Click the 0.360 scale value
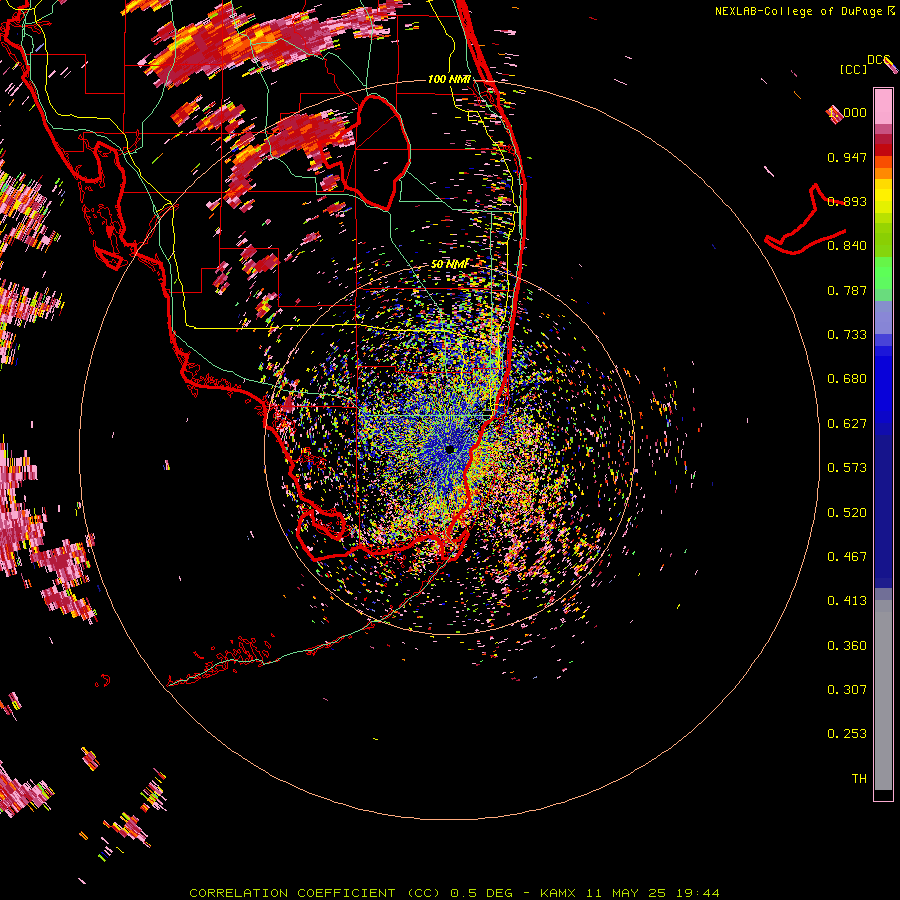This screenshot has width=900, height=900. pos(847,646)
